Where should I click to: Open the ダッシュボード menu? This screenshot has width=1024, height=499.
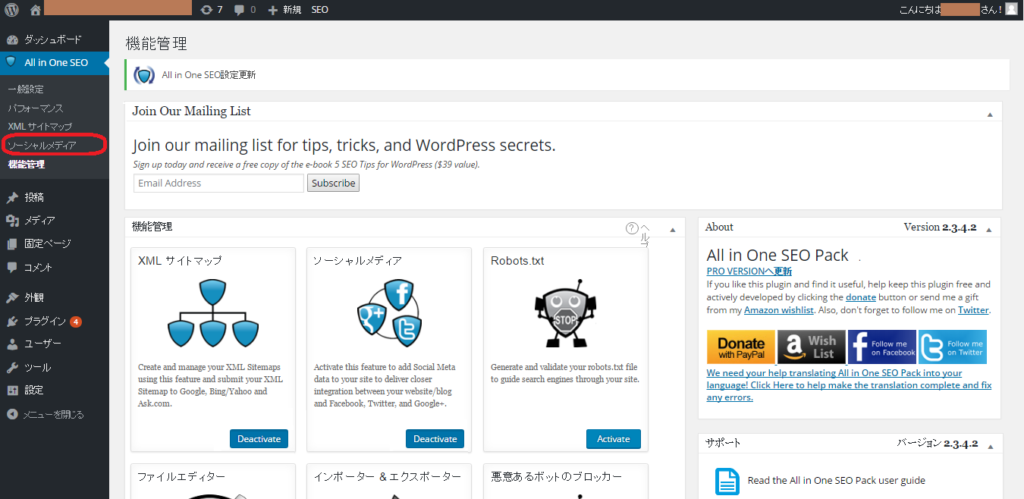point(54,40)
